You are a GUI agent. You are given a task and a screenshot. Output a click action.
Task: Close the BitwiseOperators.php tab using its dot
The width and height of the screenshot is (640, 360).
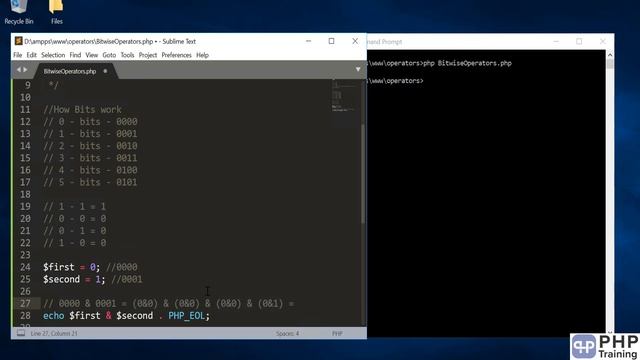click(x=105, y=71)
